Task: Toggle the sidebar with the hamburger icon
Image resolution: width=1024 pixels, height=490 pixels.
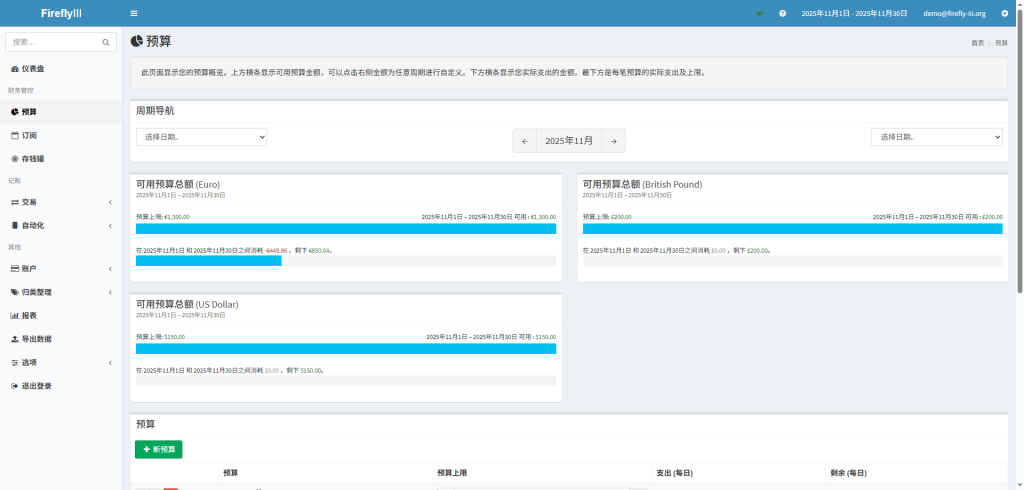Action: pos(134,13)
